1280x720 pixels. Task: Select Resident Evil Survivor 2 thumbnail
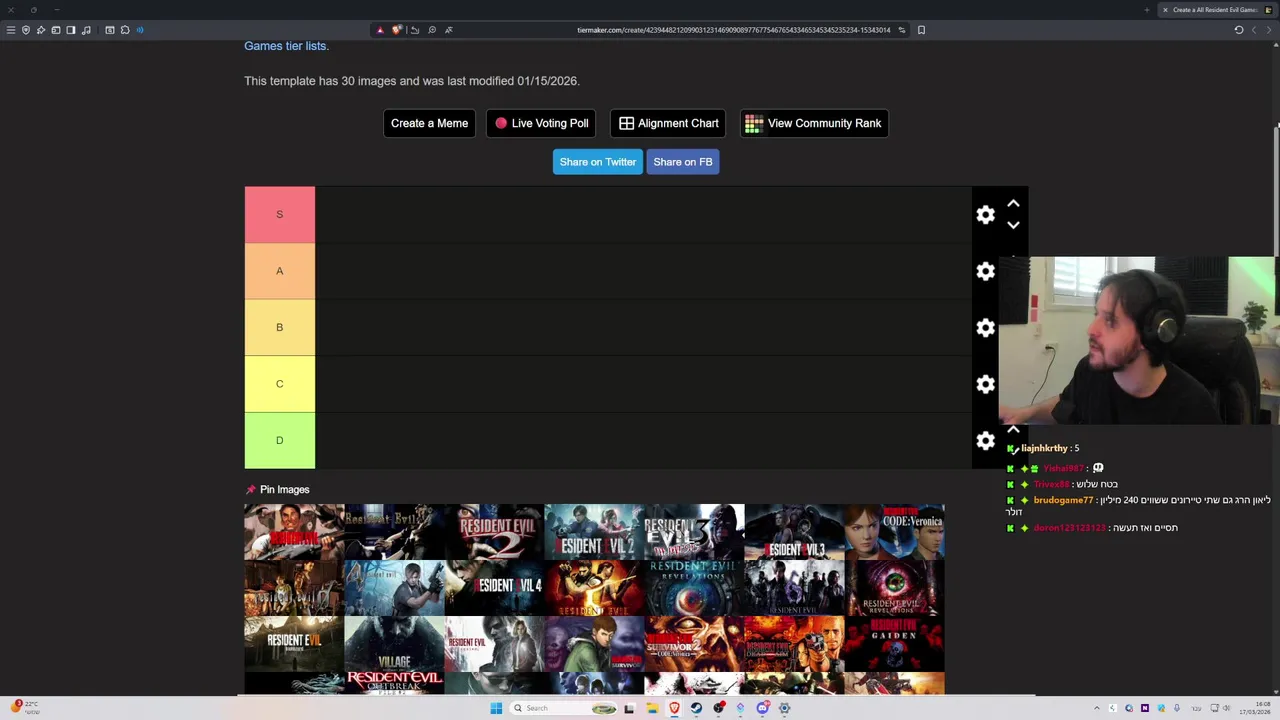coord(694,644)
